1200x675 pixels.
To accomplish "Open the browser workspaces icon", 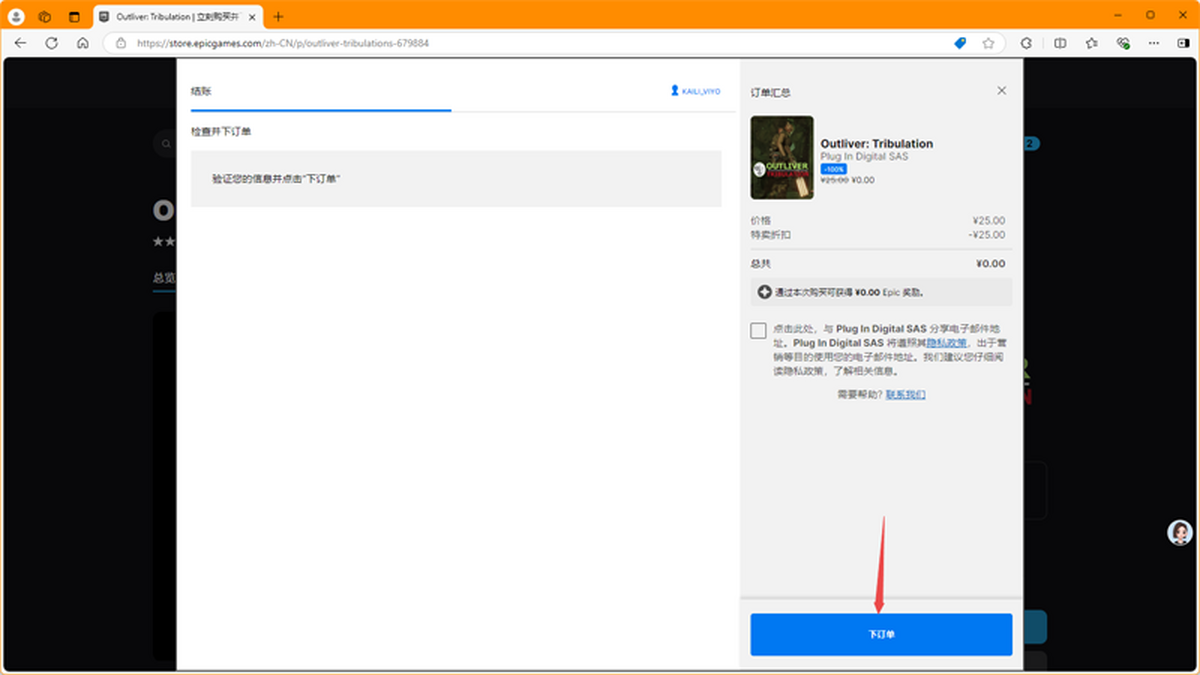I will coord(45,16).
